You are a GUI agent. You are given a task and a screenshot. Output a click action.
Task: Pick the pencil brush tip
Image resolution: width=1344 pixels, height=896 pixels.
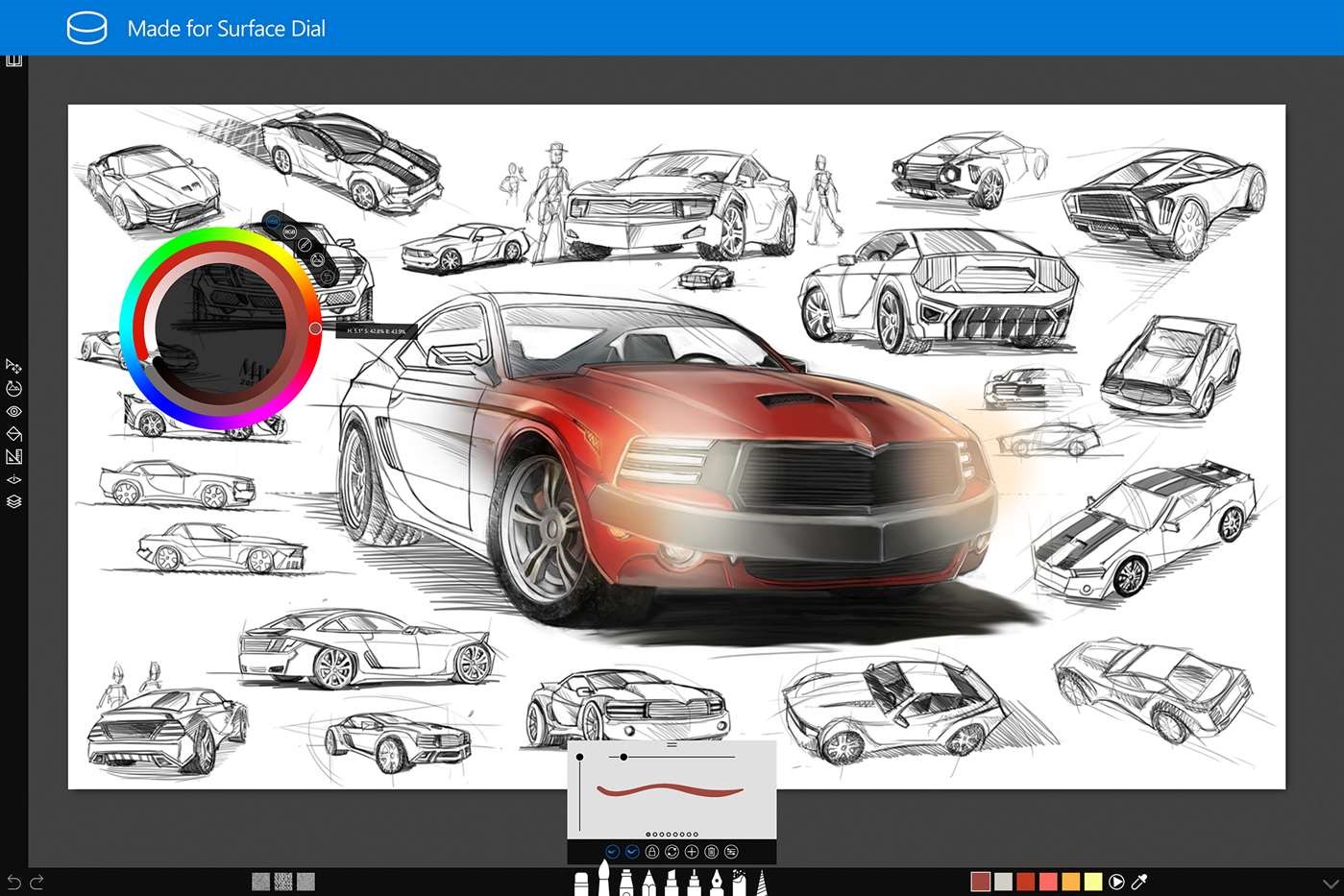coord(648,879)
